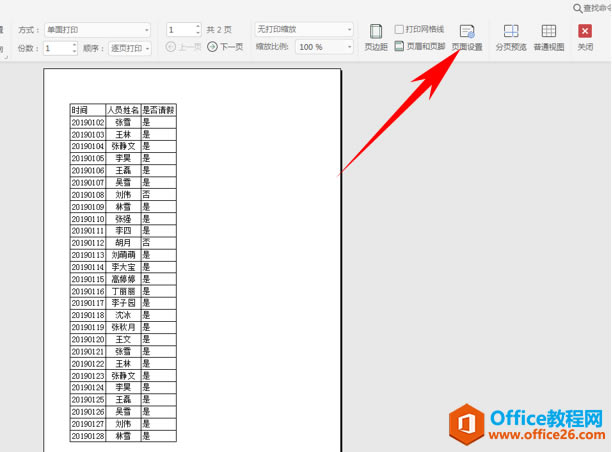Click date cell 20190108
This screenshot has width=612, height=452.
tap(88, 195)
